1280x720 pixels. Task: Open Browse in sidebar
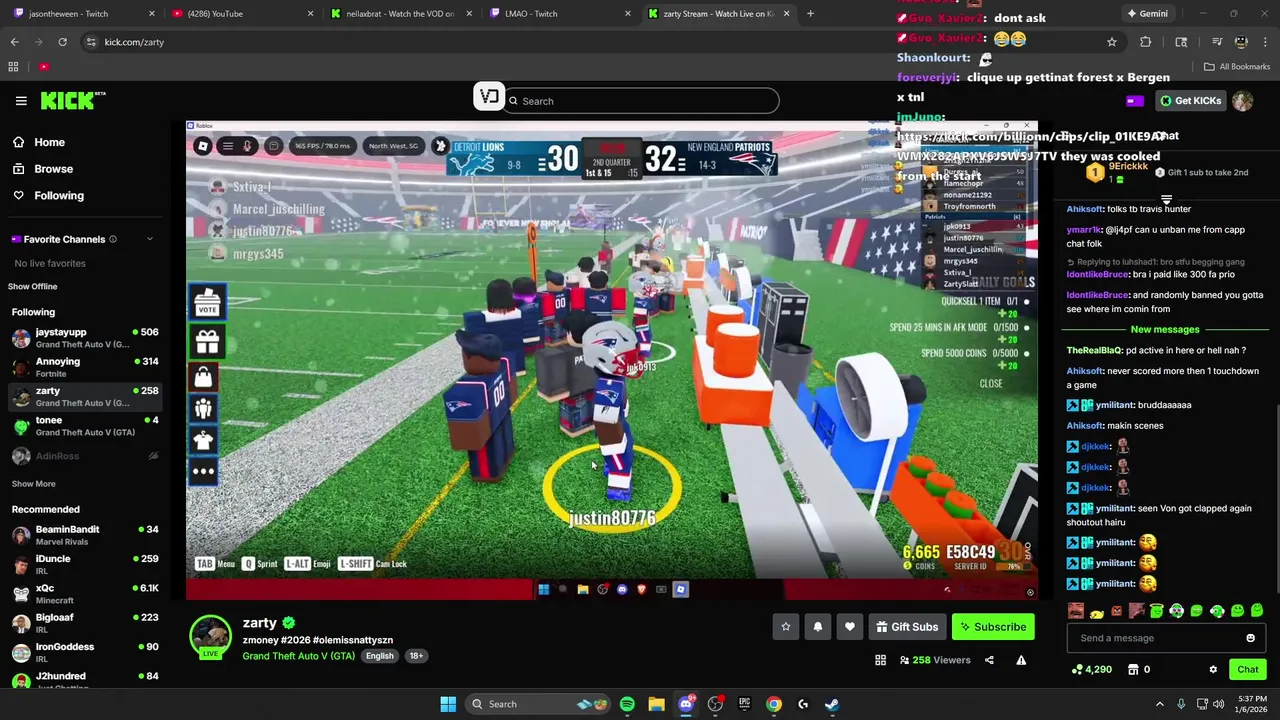coord(53,169)
